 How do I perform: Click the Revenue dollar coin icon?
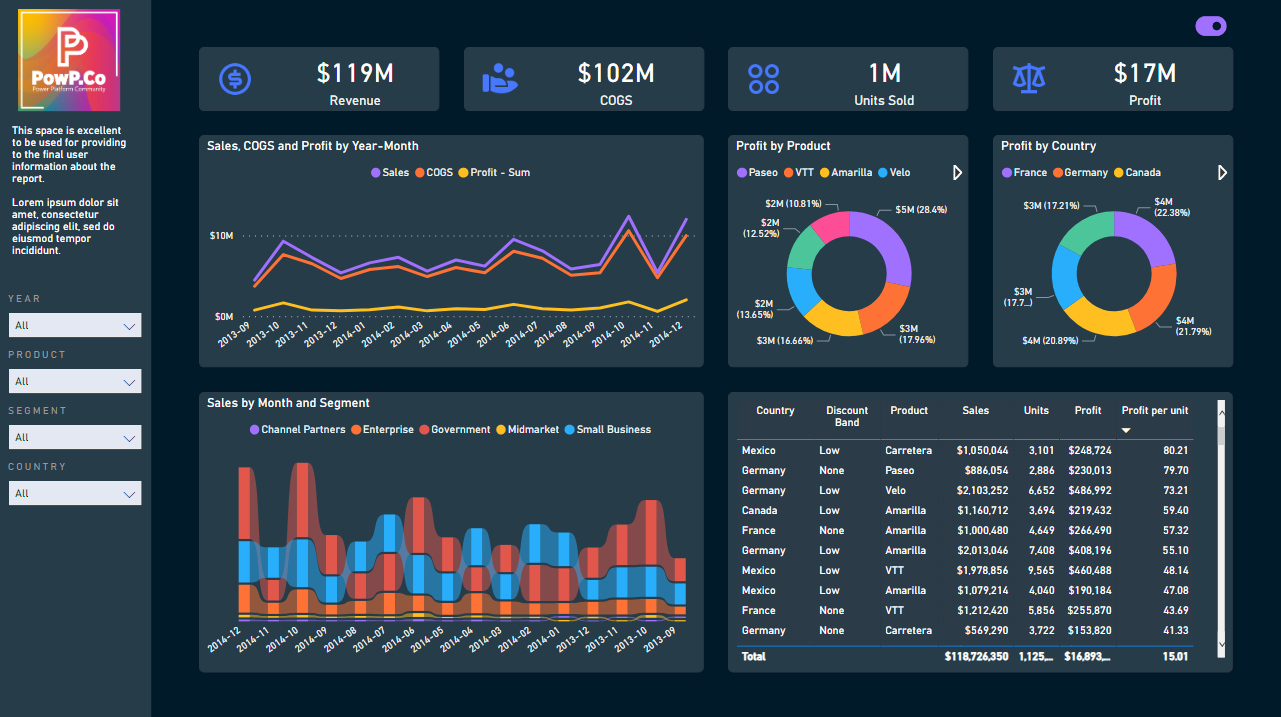tap(234, 78)
